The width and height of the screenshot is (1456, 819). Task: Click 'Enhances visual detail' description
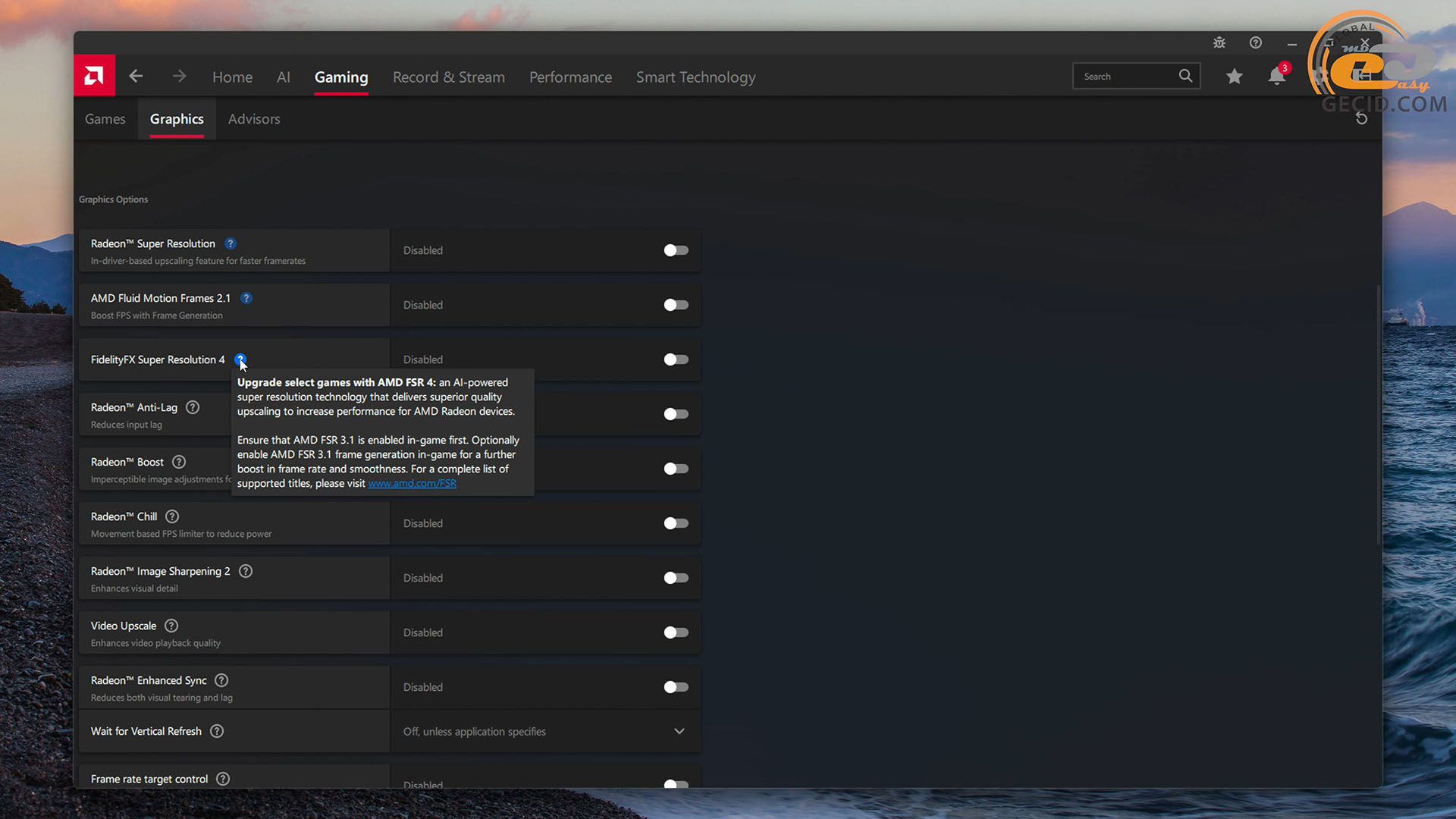[134, 588]
